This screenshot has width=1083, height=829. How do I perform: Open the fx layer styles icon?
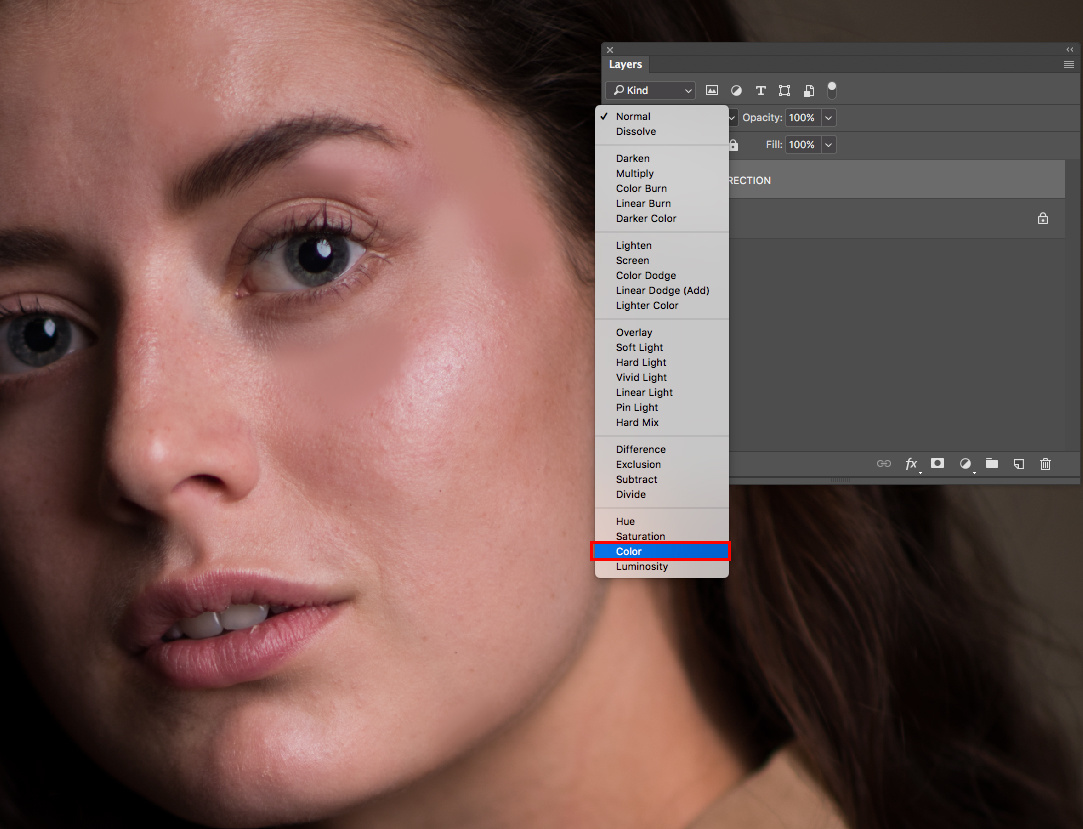point(910,464)
